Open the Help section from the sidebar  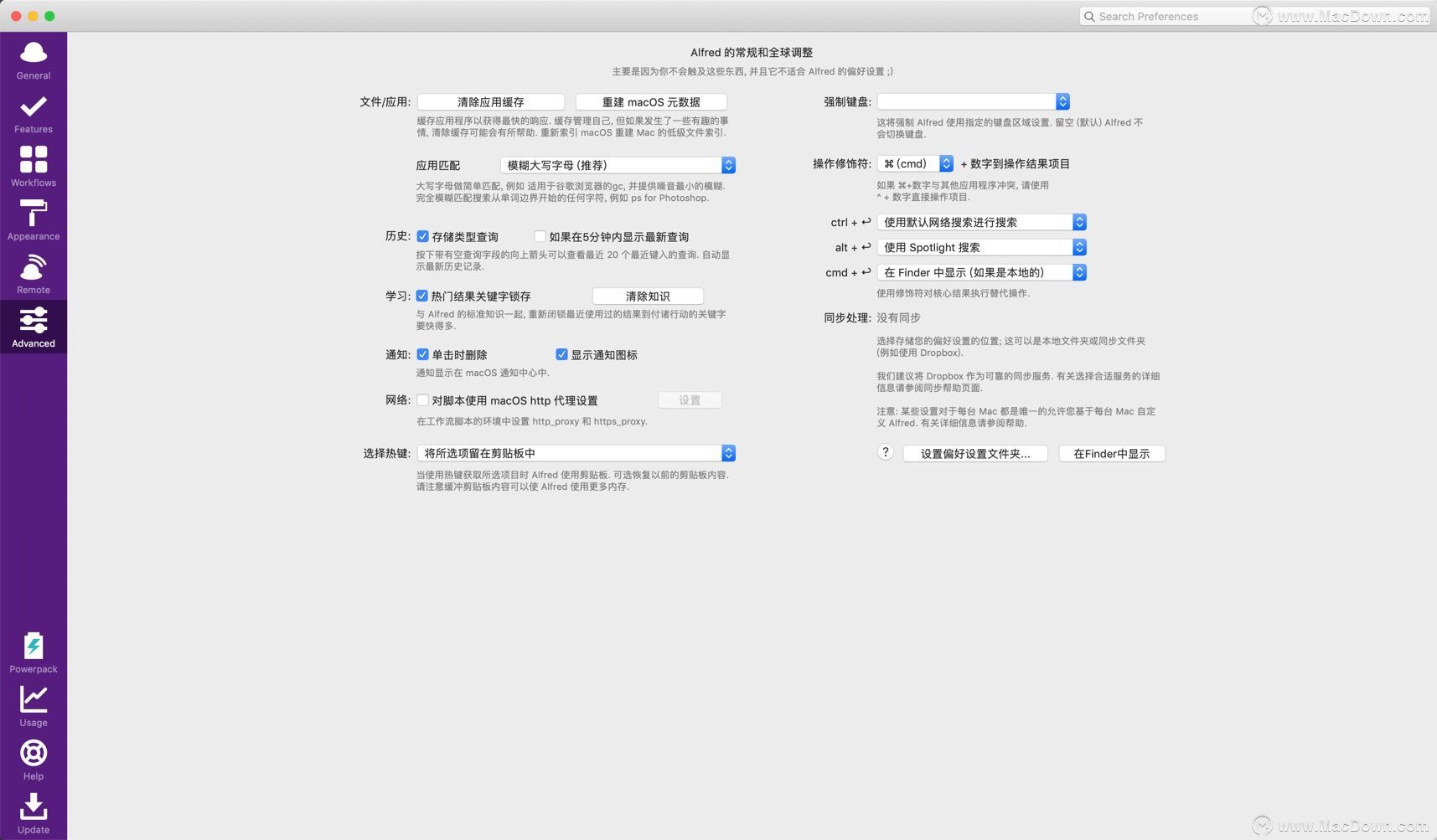click(x=33, y=760)
